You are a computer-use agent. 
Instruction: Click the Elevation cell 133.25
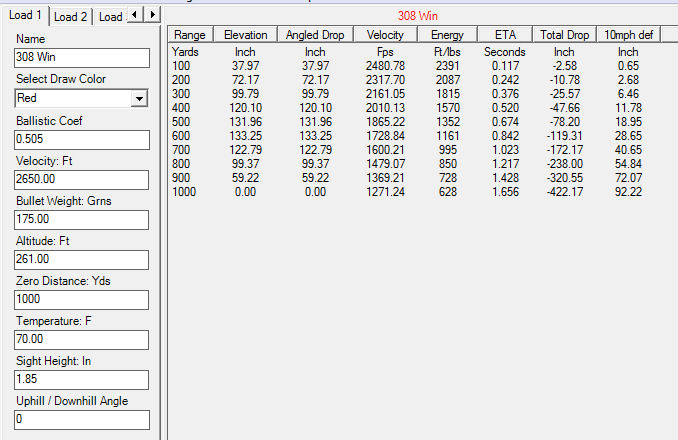(246, 136)
